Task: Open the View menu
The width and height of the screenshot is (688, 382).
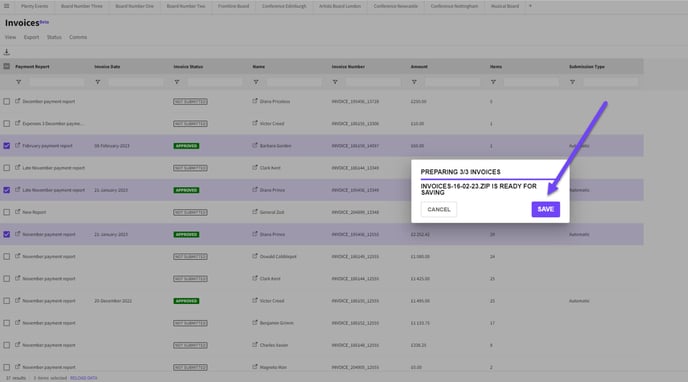Action: point(11,37)
